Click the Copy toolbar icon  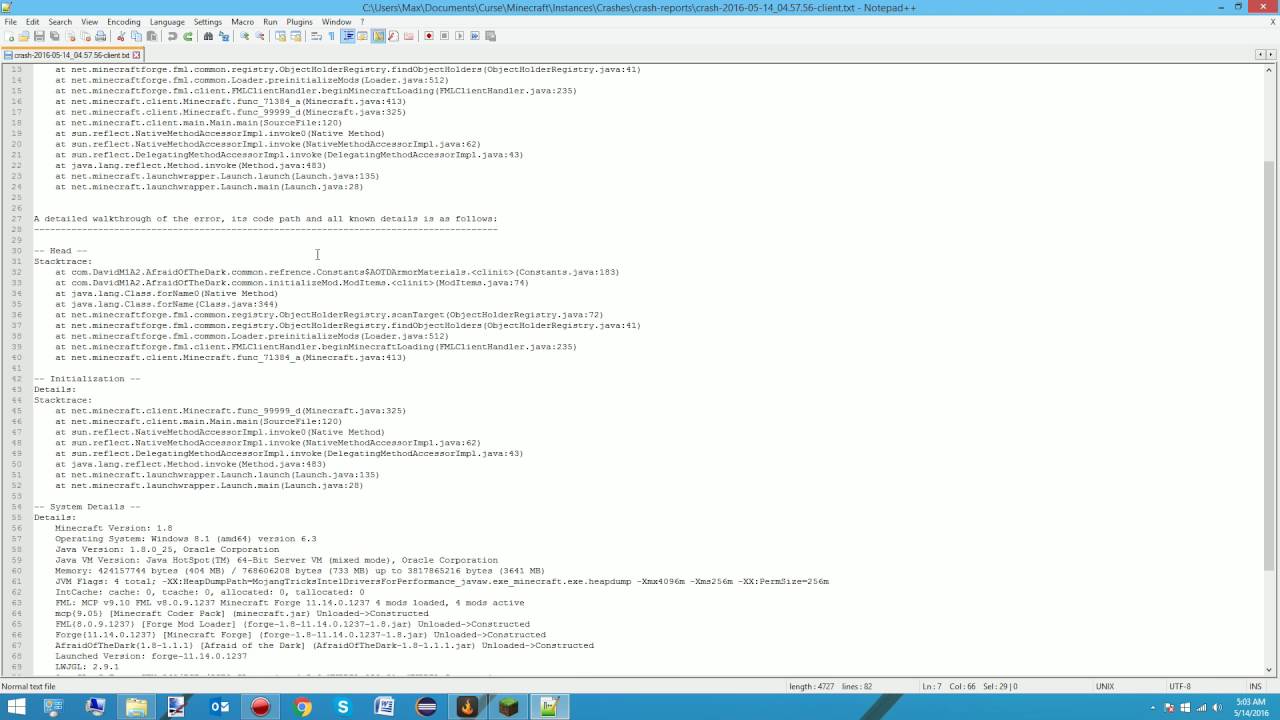(x=136, y=36)
